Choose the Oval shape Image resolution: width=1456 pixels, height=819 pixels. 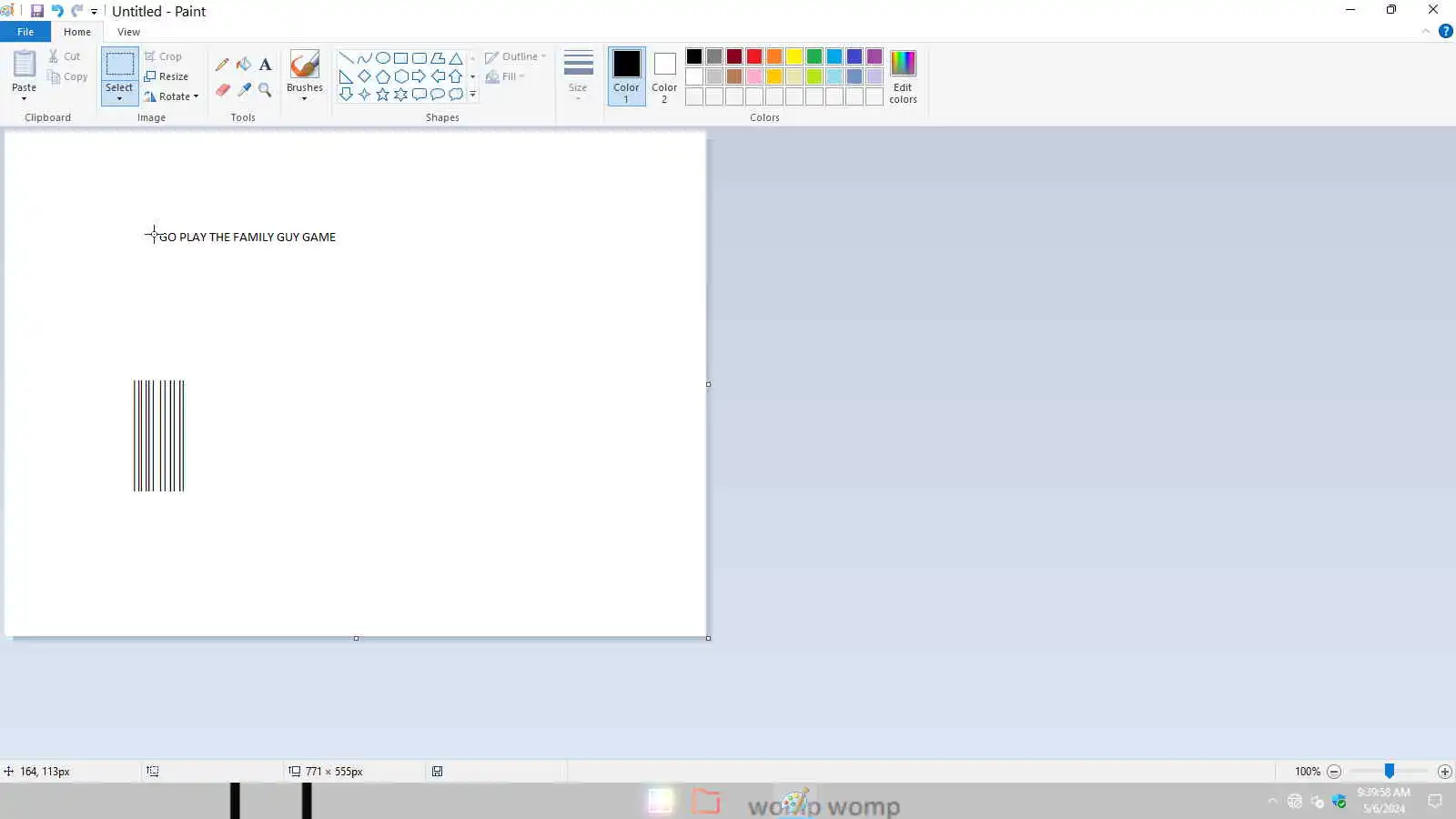click(x=382, y=58)
